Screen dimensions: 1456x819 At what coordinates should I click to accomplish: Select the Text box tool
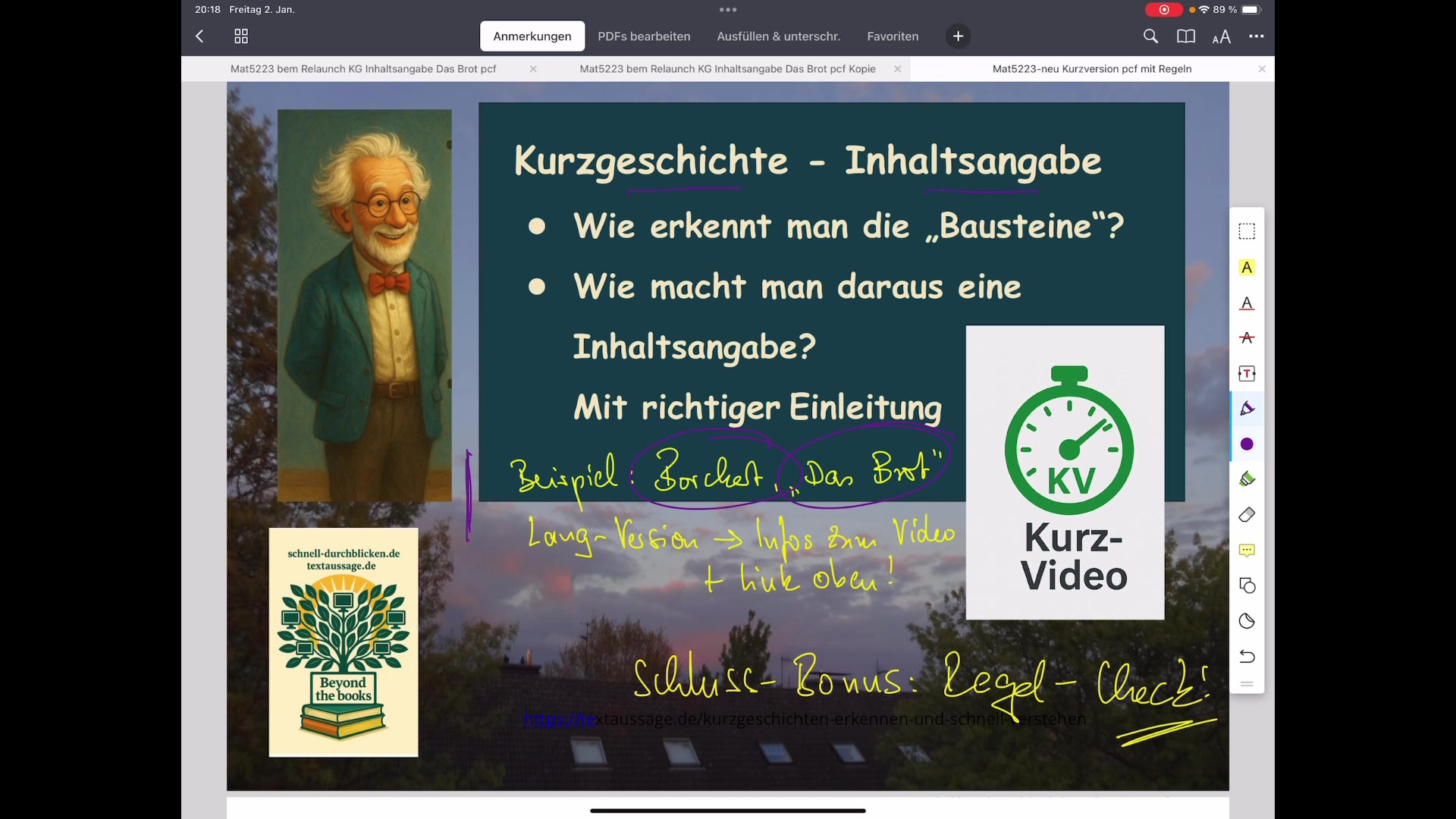click(x=1247, y=373)
